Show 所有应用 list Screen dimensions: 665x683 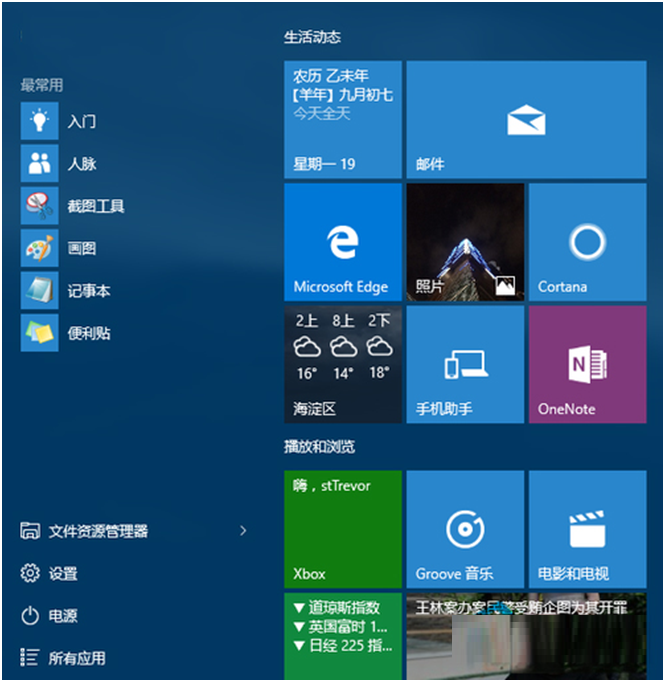[x=77, y=658]
